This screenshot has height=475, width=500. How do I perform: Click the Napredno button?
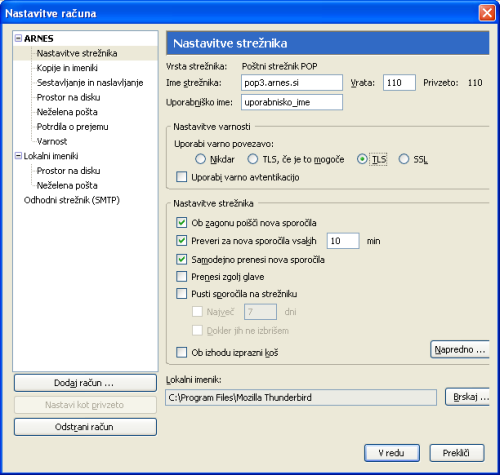(x=460, y=349)
